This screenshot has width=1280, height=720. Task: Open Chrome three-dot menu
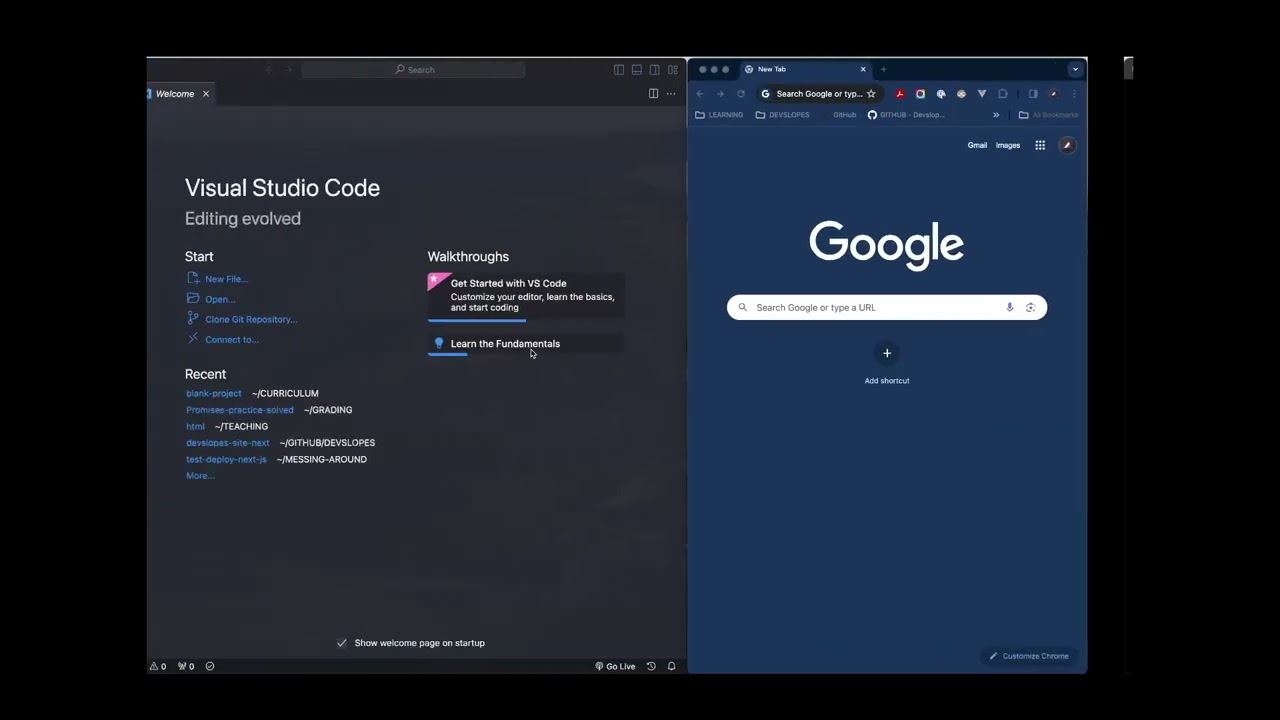pos(1074,94)
